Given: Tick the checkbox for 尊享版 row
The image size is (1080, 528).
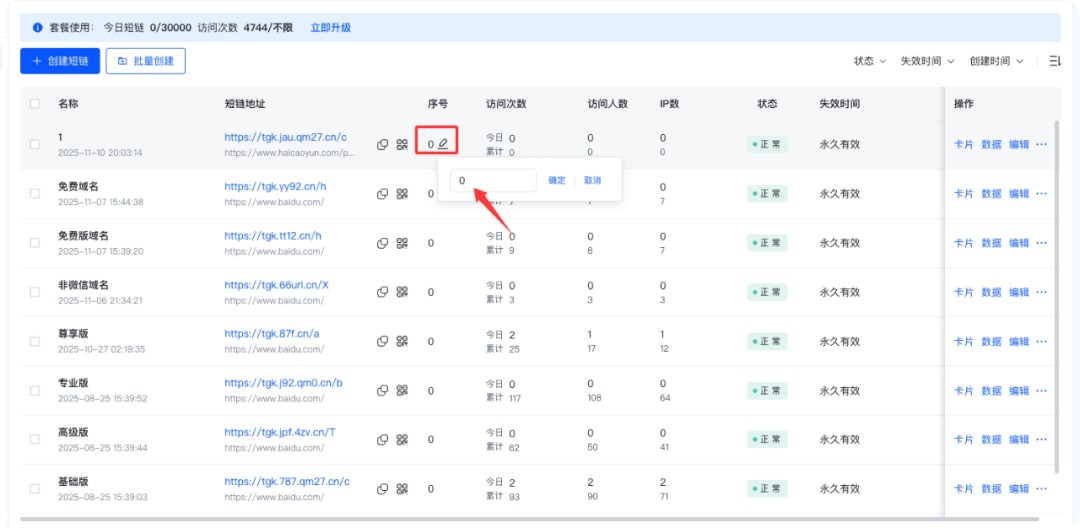Looking at the screenshot, I should tap(34, 341).
